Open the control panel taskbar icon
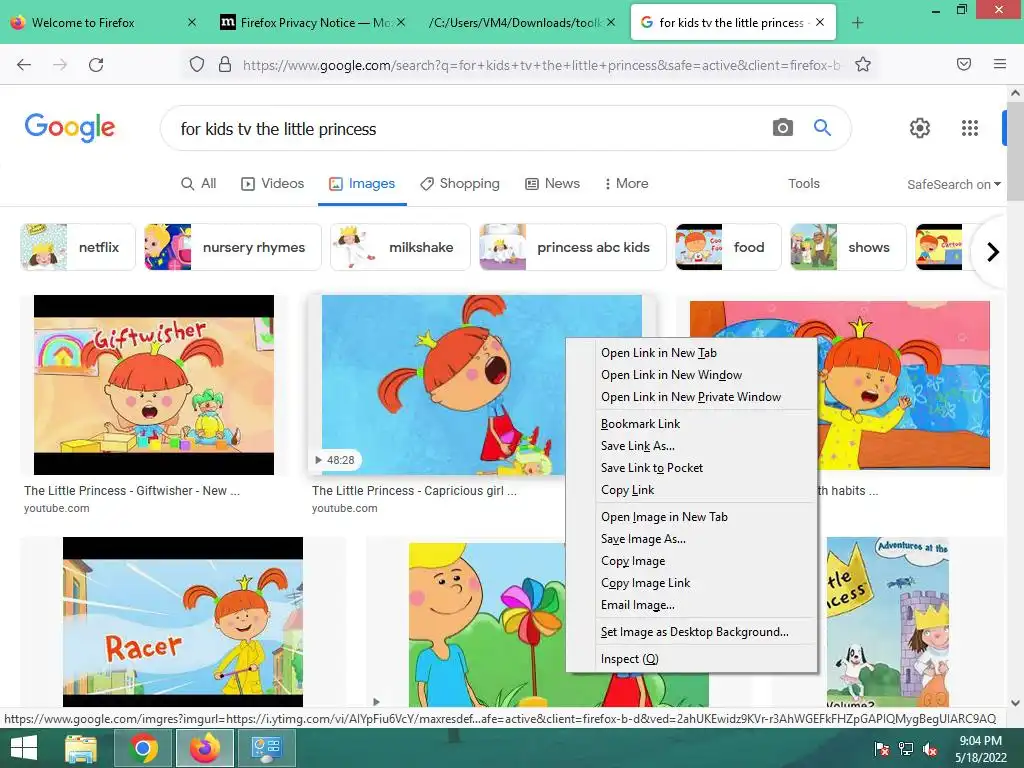This screenshot has width=1024, height=768. (x=266, y=748)
